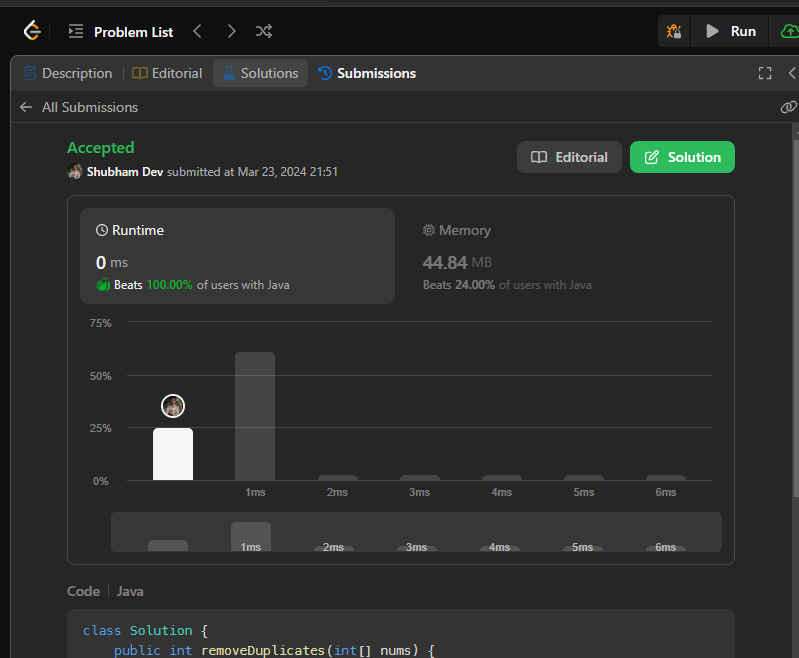Switch to the Submissions tab

click(367, 73)
